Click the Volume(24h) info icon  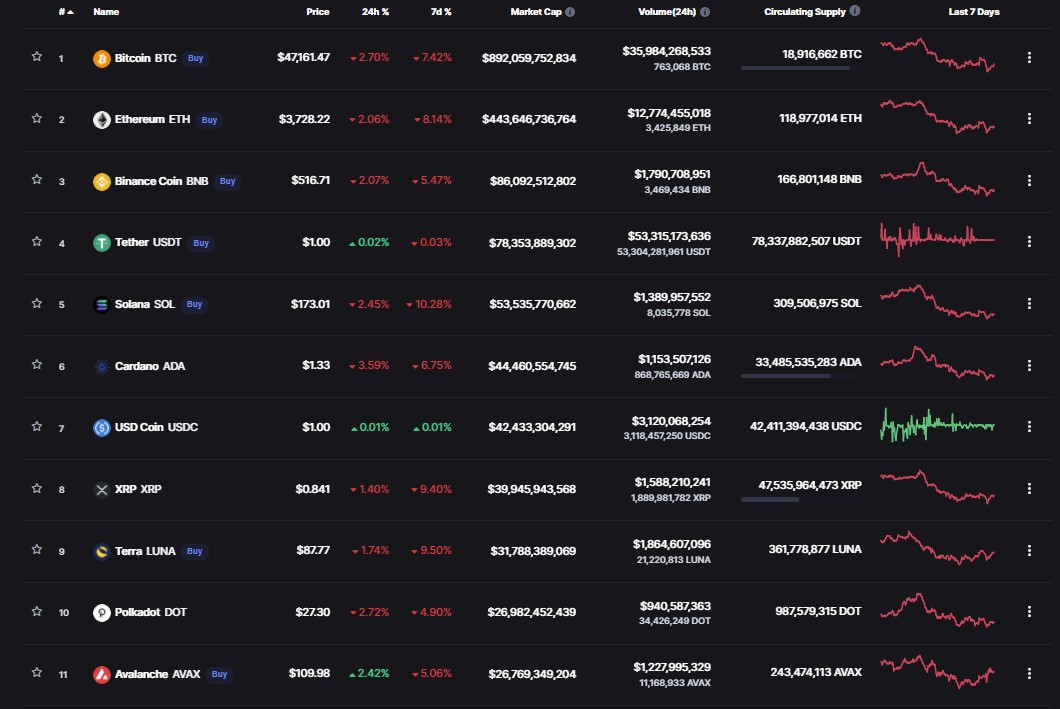click(705, 11)
